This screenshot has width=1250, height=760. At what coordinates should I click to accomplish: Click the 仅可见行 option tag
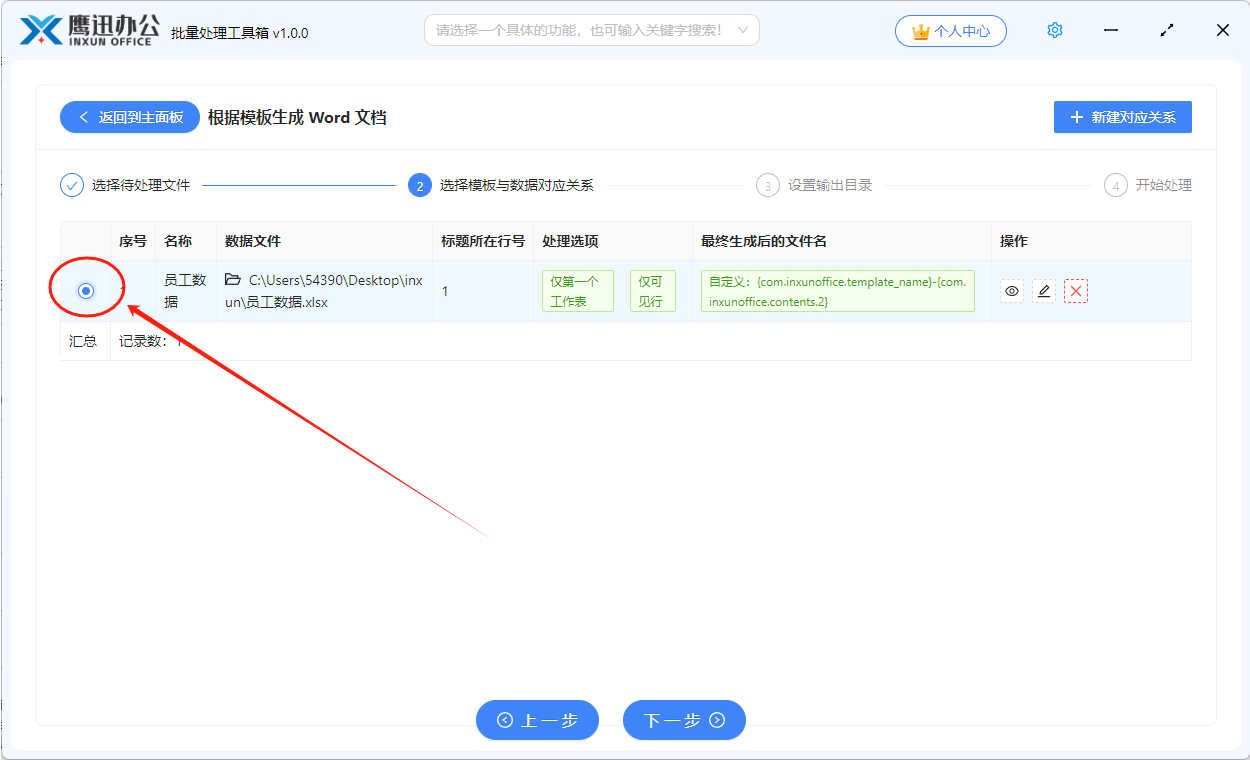pyautogui.click(x=652, y=291)
